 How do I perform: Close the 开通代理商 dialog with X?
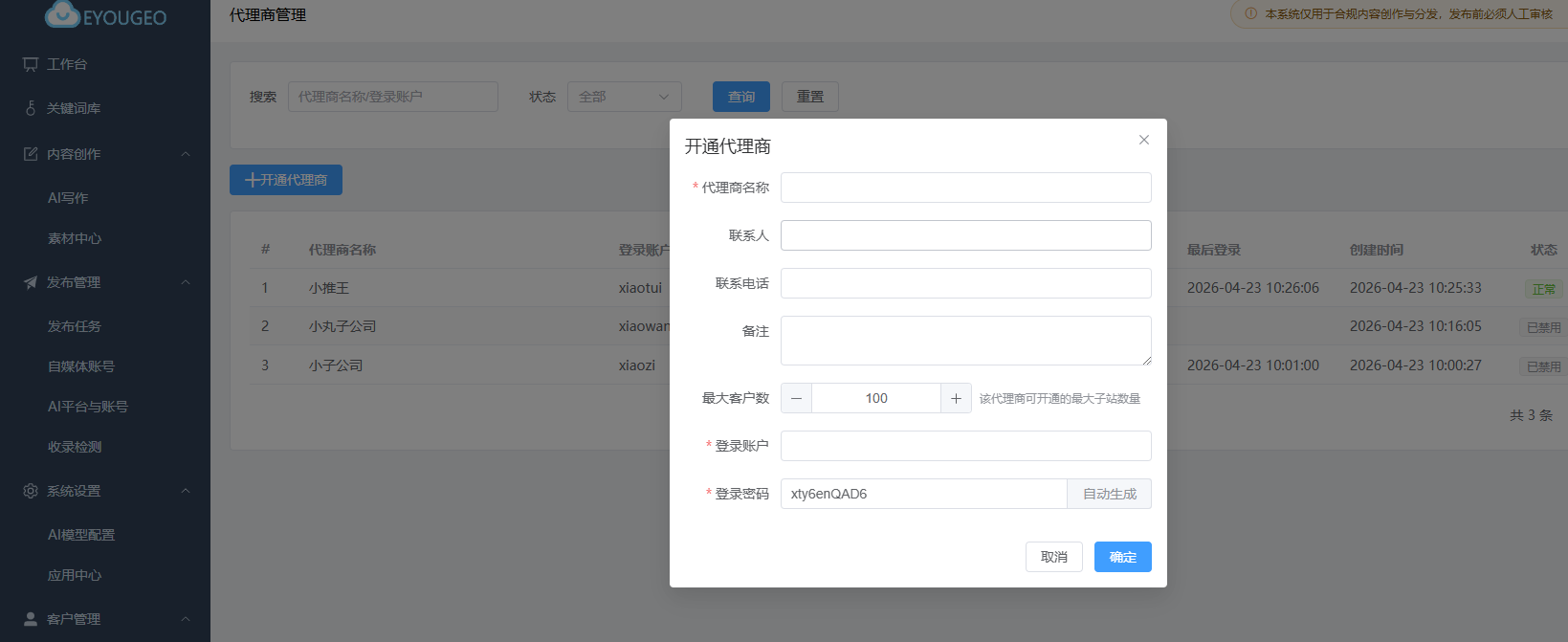pos(1143,140)
